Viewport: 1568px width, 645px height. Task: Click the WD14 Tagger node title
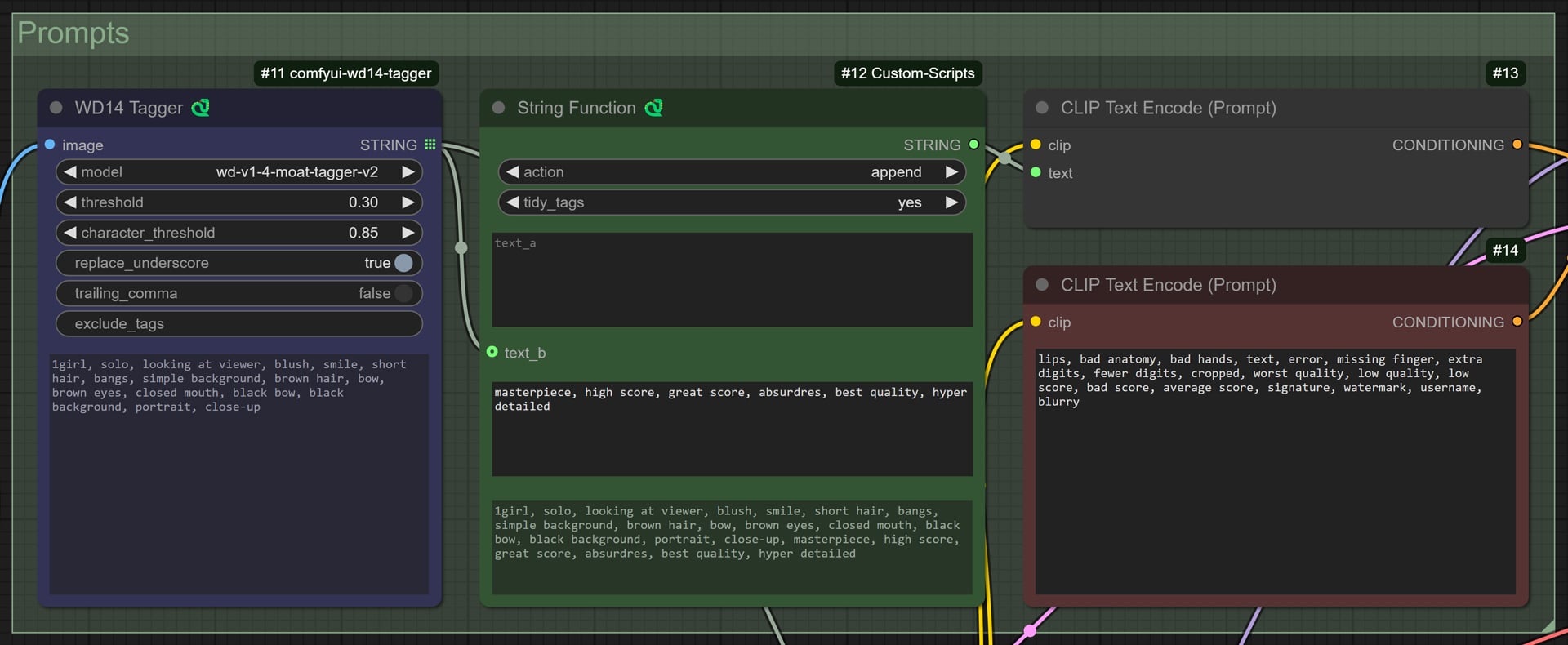pos(129,108)
